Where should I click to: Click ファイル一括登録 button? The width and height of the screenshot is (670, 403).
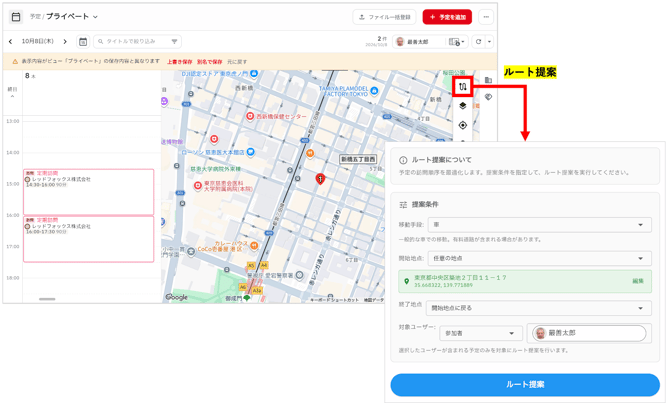[384, 17]
